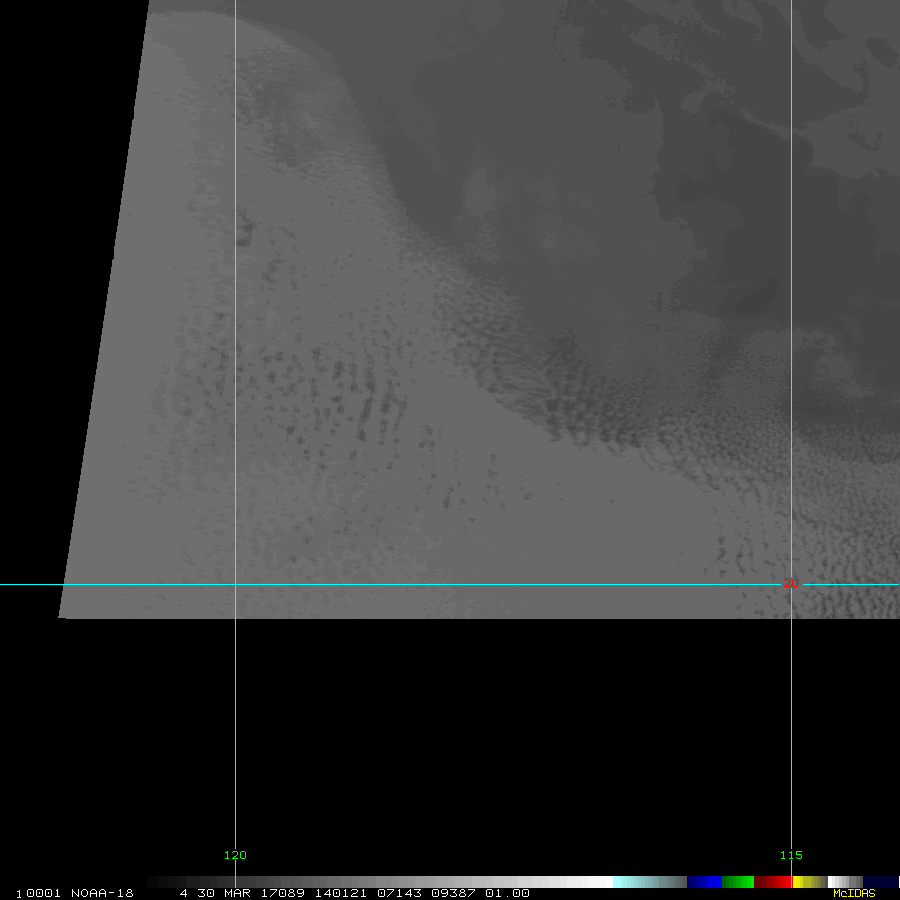Click the green 120 longitude label
This screenshot has width=900, height=900.
235,855
